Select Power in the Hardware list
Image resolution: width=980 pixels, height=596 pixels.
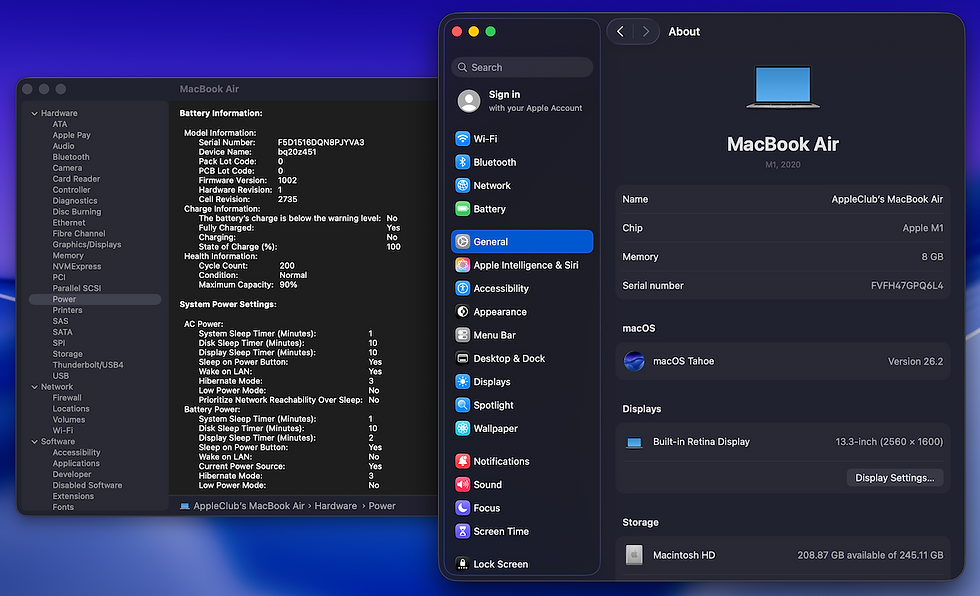pos(95,299)
